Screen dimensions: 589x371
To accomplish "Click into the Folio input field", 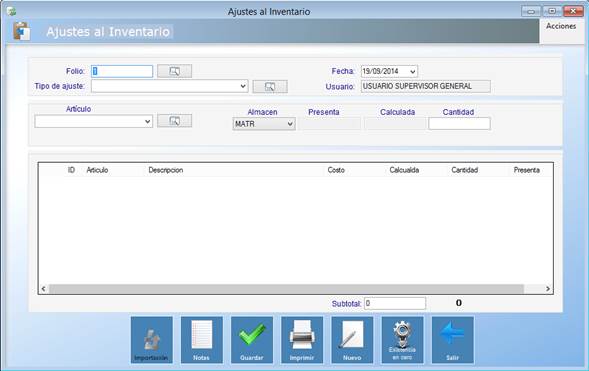I will pyautogui.click(x=122, y=71).
